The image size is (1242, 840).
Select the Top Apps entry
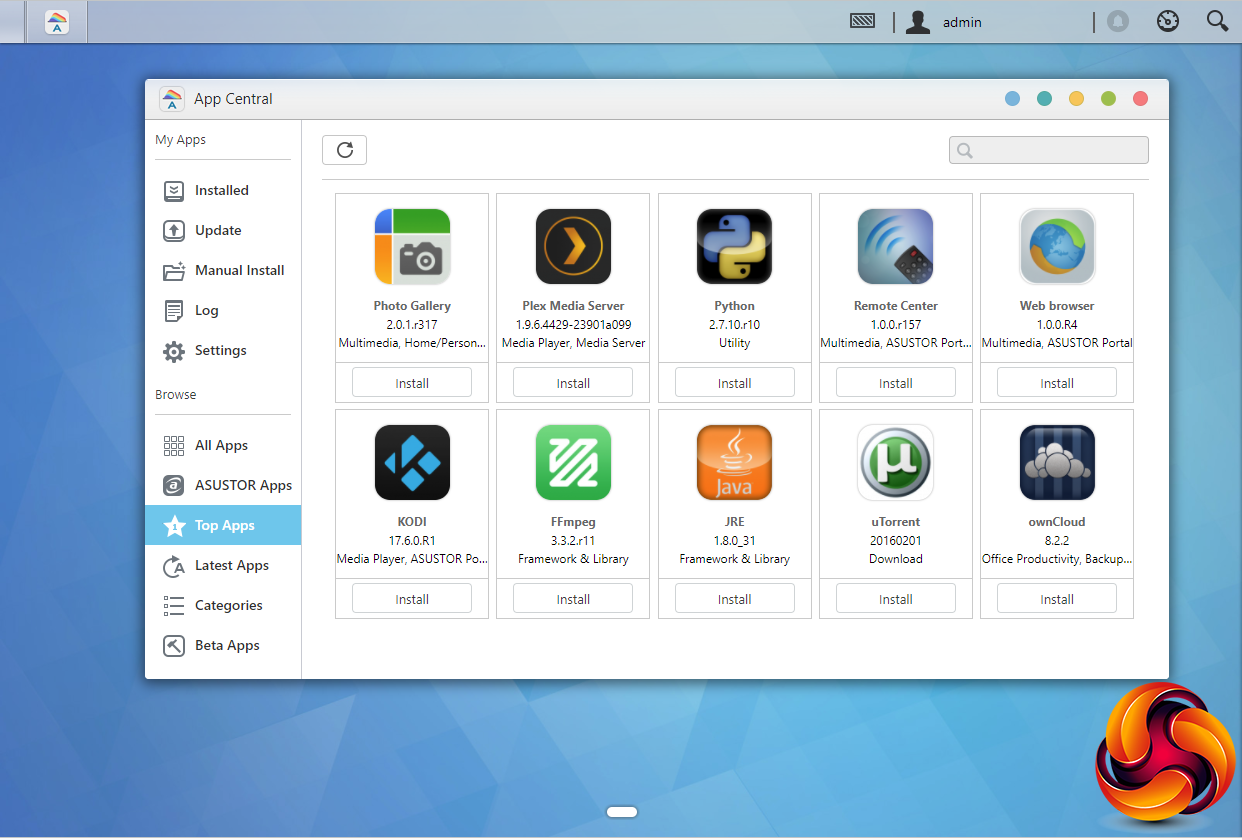pos(223,525)
